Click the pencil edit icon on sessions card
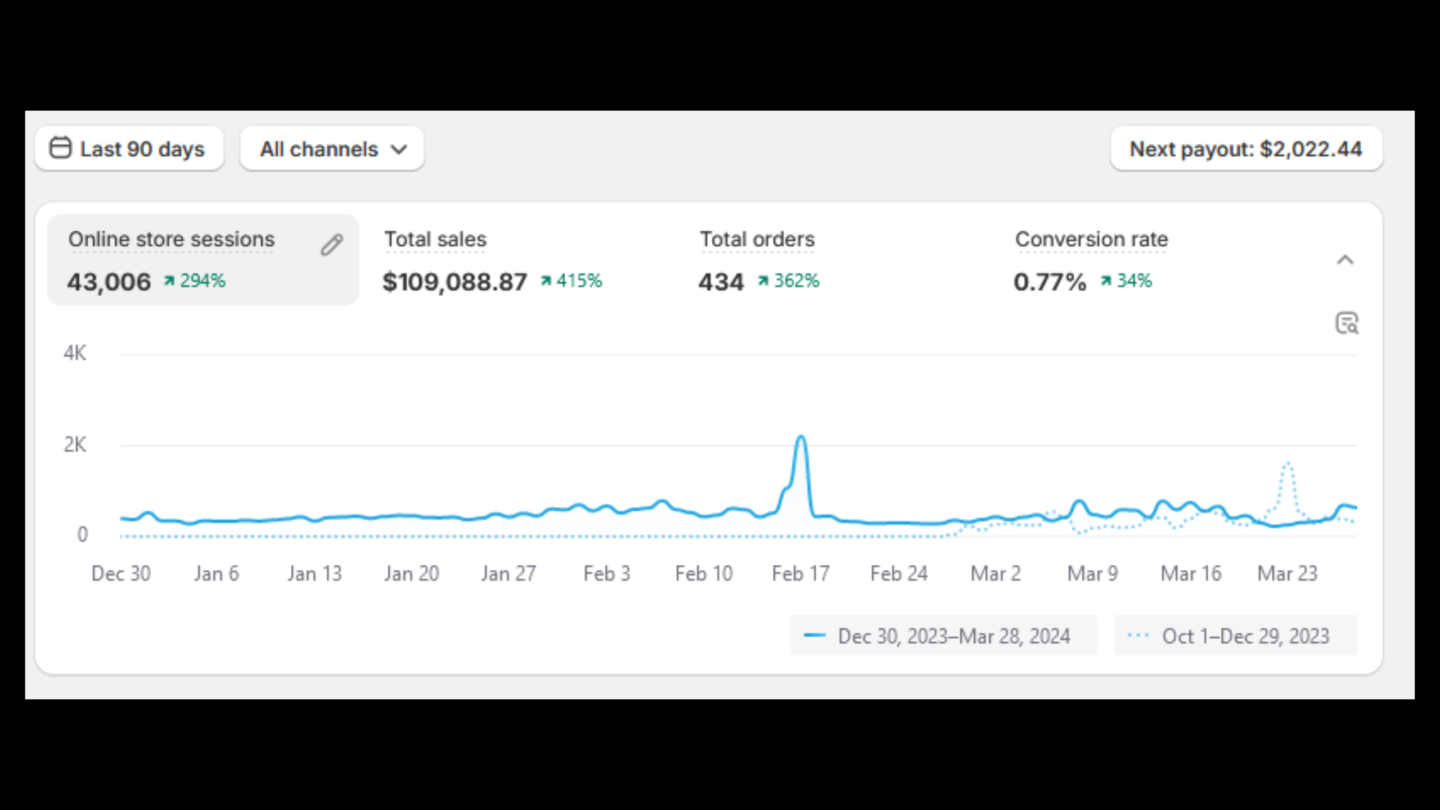 pos(332,245)
